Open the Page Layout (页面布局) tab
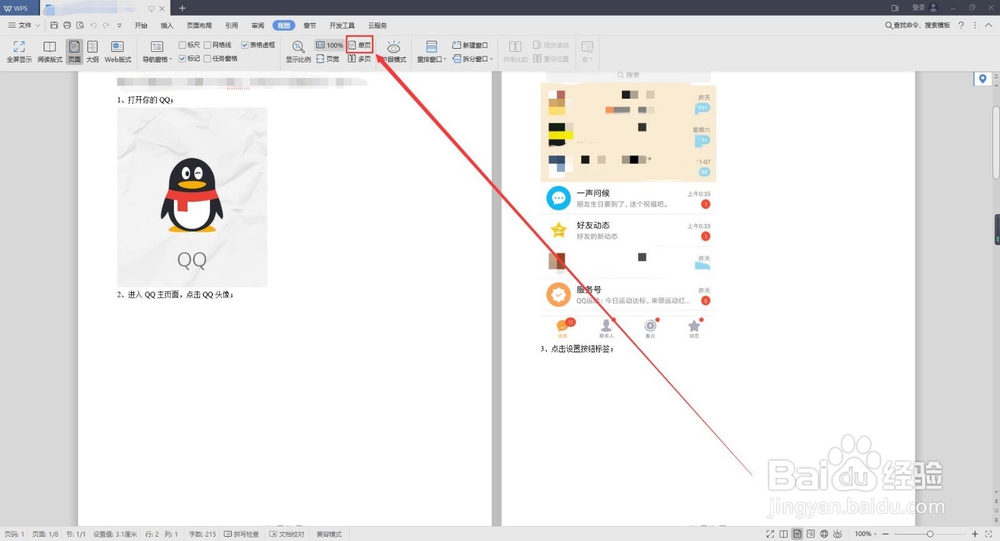Screen dimensions: 1000x541 (199, 26)
